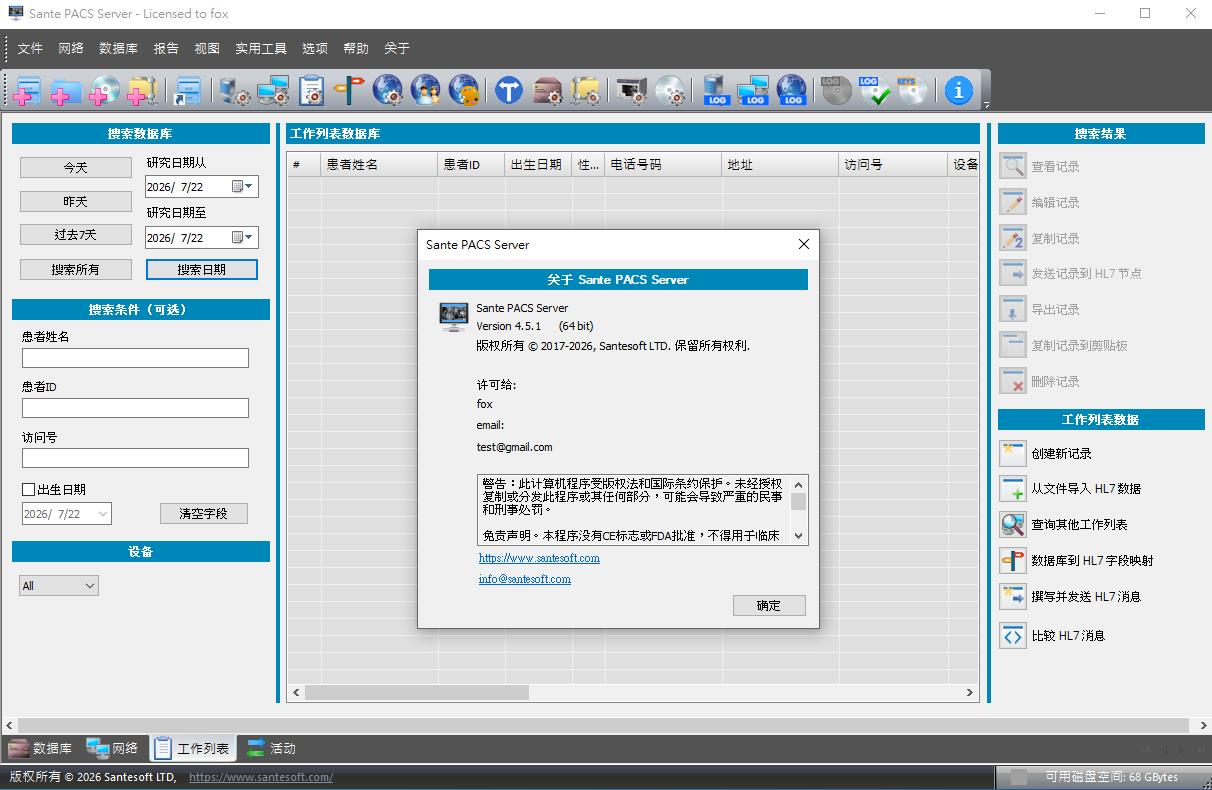The height and width of the screenshot is (790, 1212).
Task: Click the blue T circle toolbar icon
Action: pos(509,90)
